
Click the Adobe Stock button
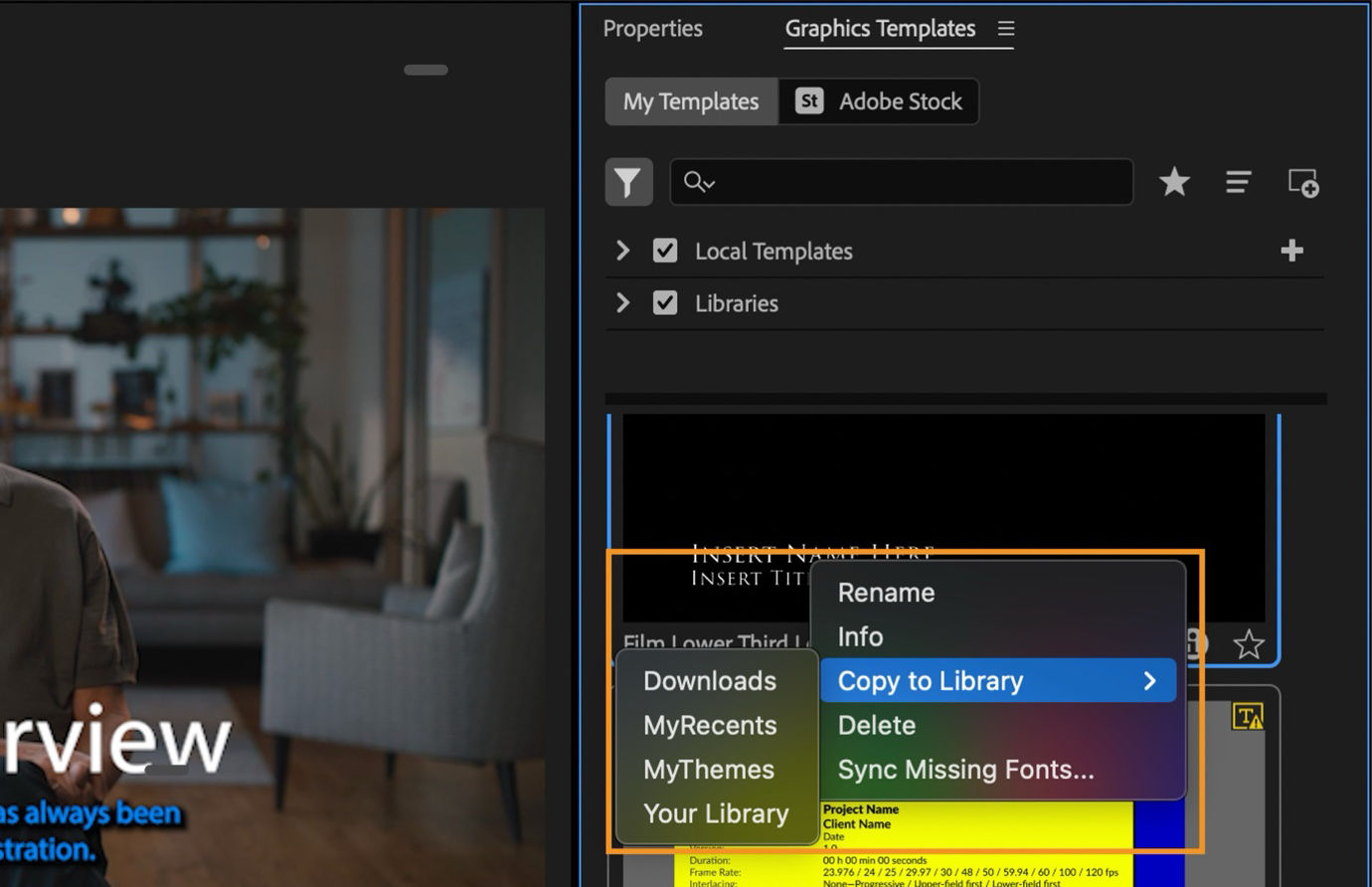point(900,100)
